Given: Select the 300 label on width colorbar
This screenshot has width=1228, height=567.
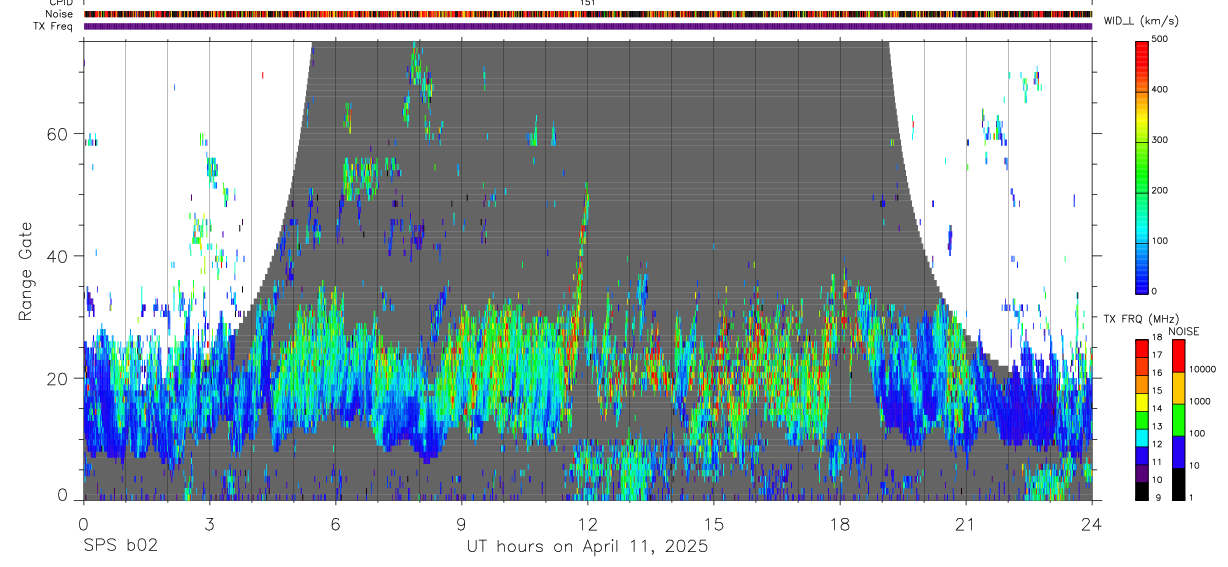Looking at the screenshot, I should tap(1161, 140).
